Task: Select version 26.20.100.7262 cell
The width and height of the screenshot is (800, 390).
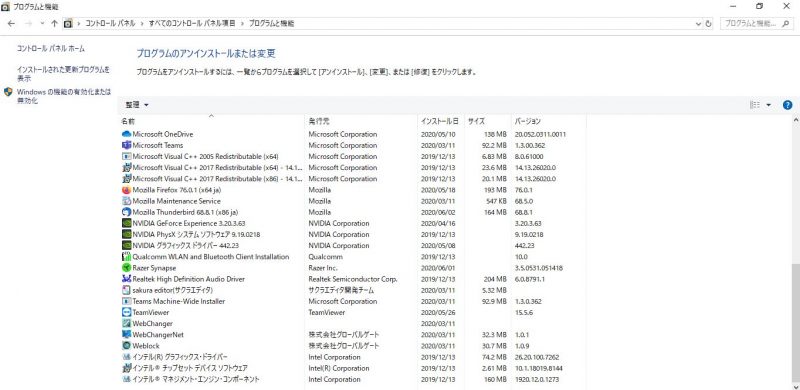Action: pyautogui.click(x=537, y=357)
